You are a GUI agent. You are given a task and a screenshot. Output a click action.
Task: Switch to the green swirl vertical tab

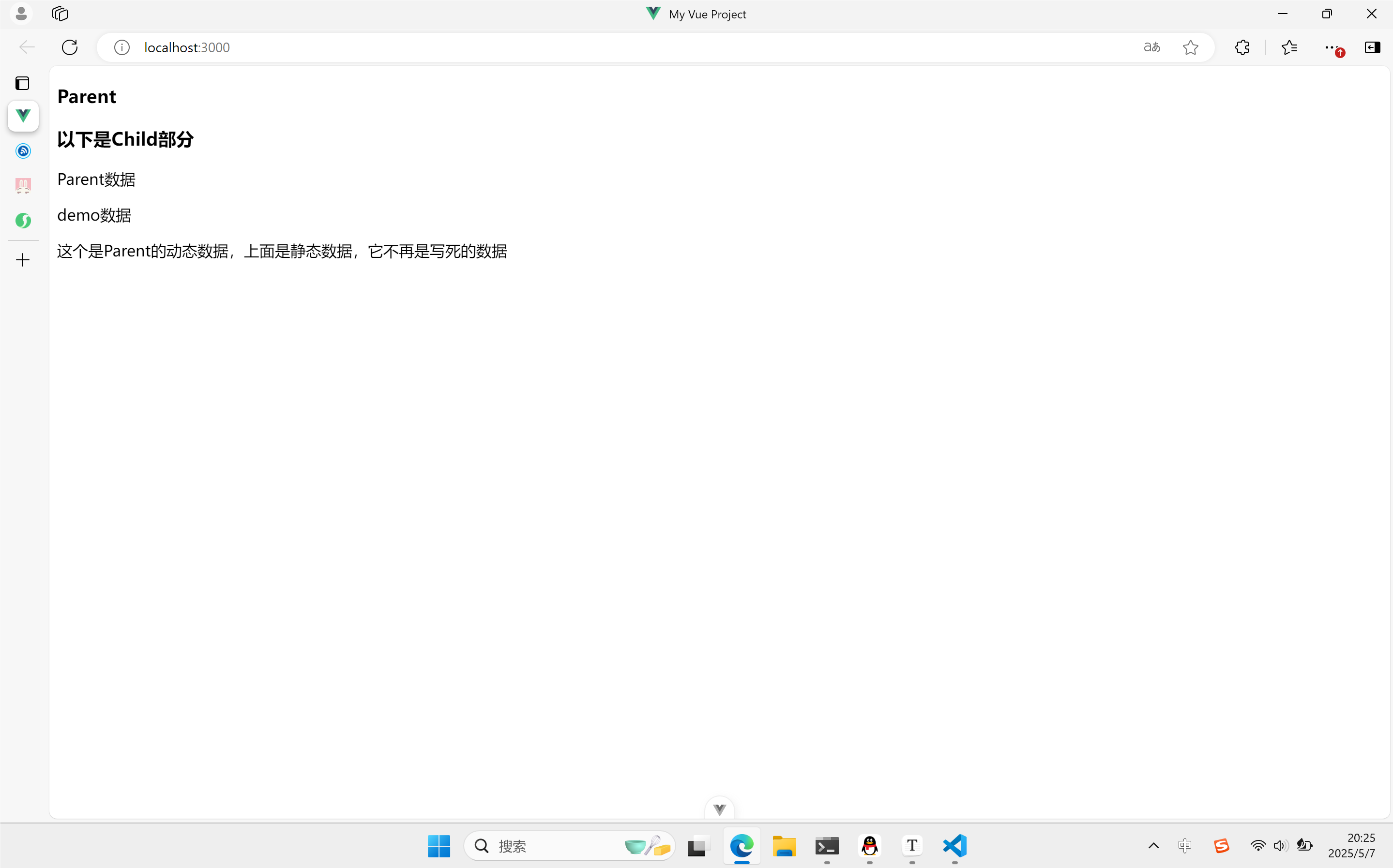tap(23, 221)
